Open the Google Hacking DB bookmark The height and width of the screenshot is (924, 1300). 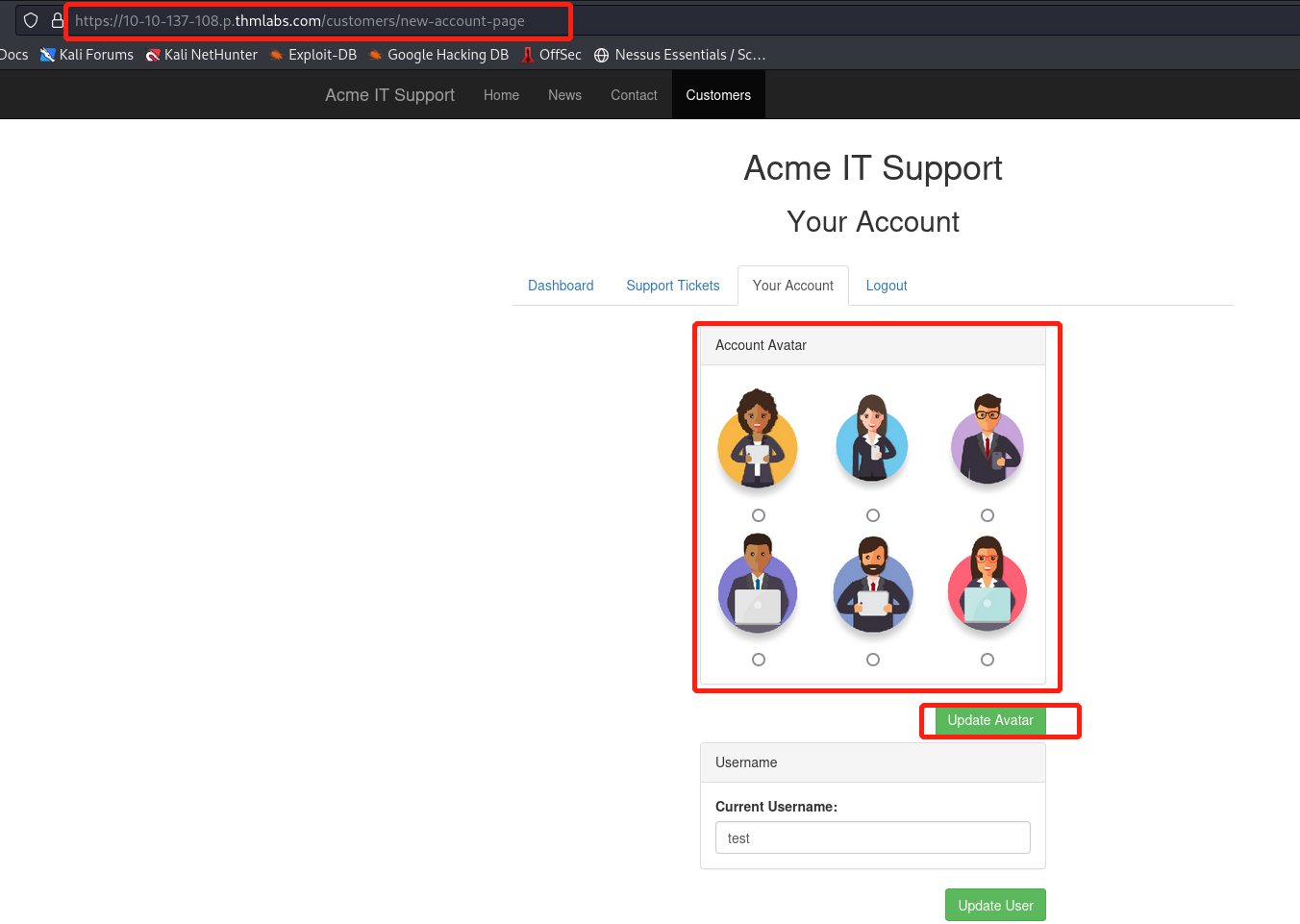(x=438, y=55)
